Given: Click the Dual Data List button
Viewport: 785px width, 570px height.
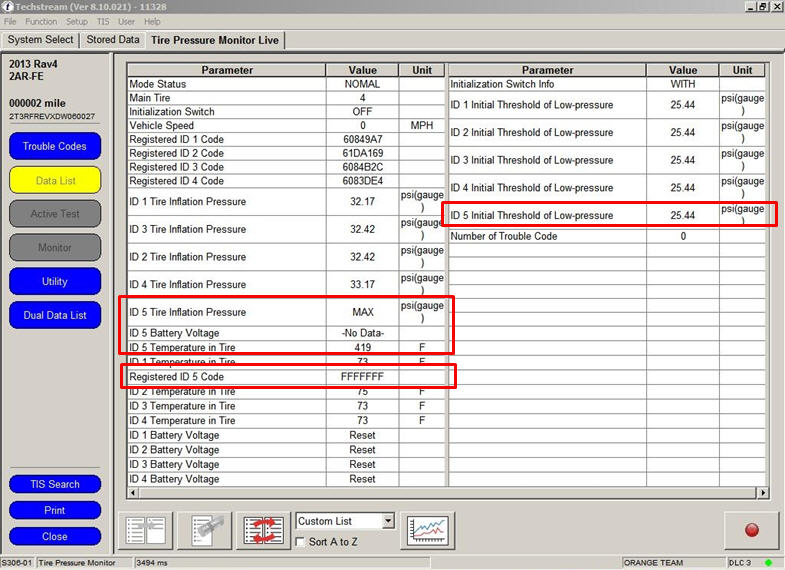Looking at the screenshot, I should coord(55,315).
